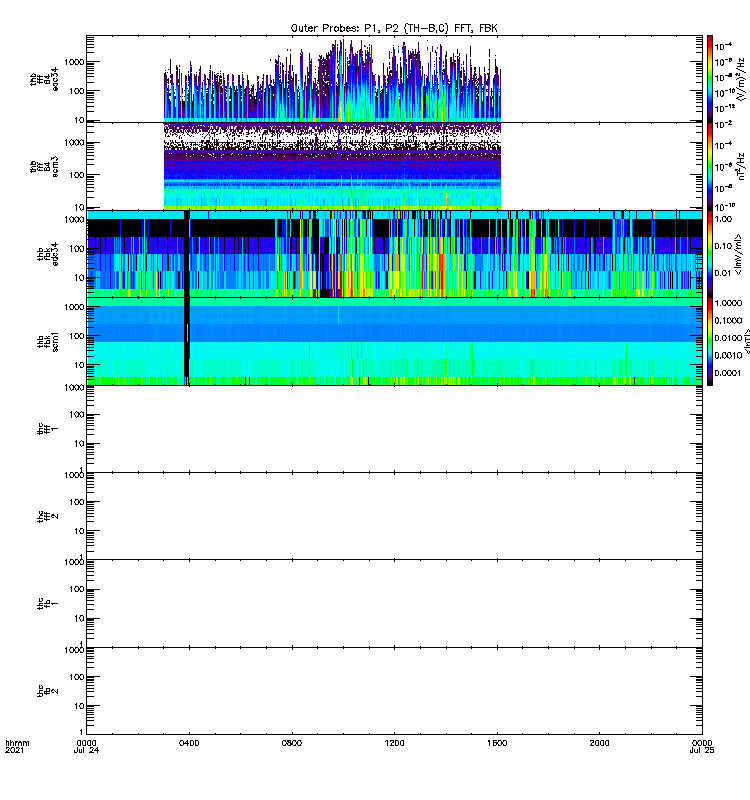
Task: Click the thb fbk scm1 spectrogram panel
Action: pyautogui.click(x=394, y=341)
